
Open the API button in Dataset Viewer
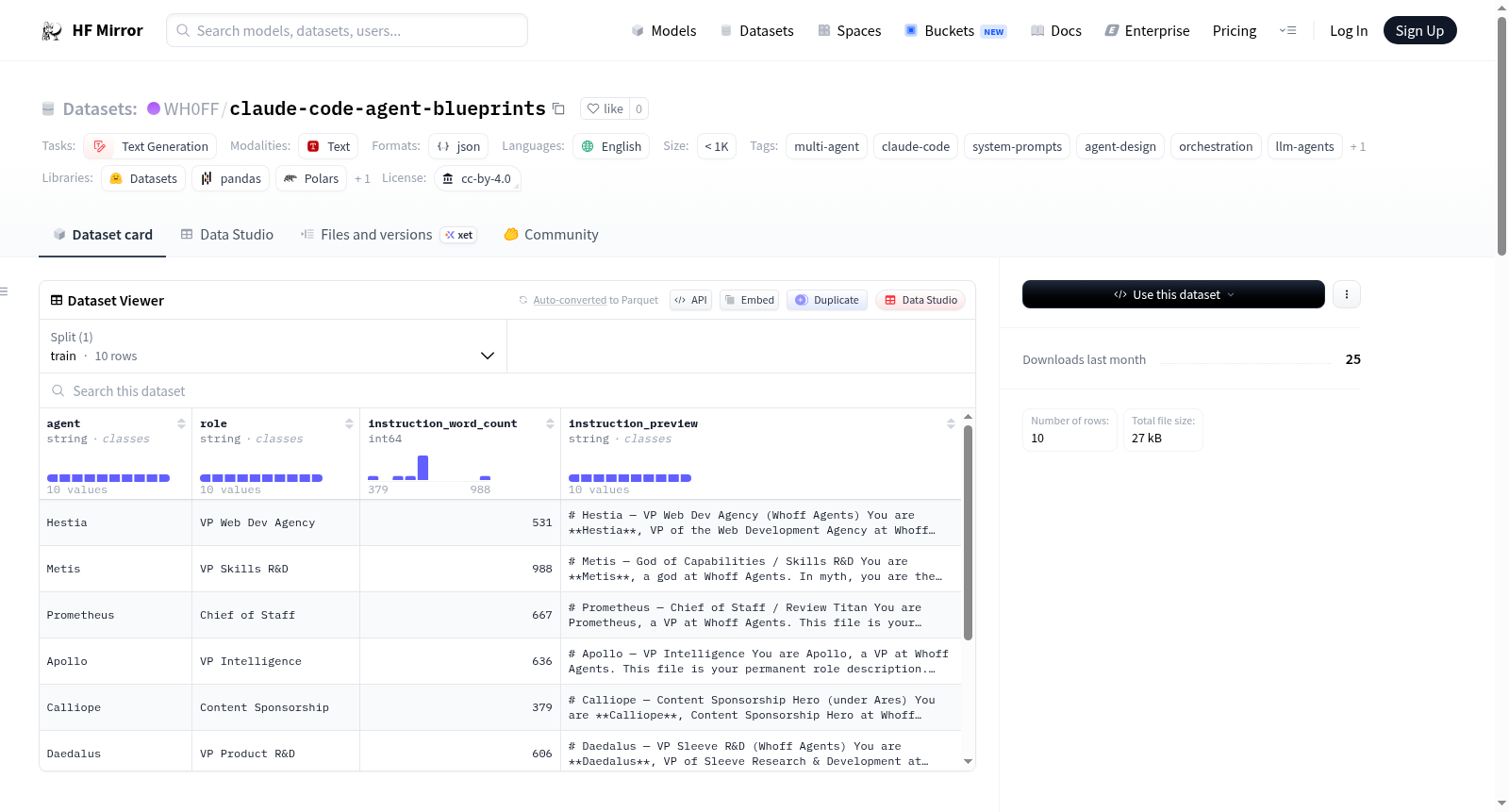coord(690,300)
